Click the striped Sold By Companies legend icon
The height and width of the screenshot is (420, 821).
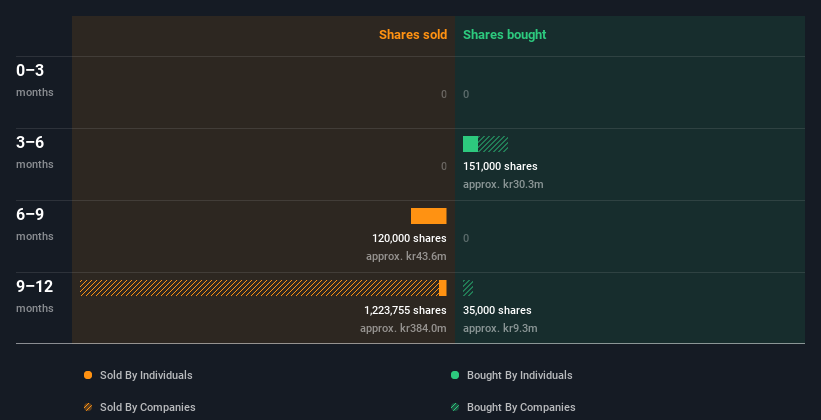(x=88, y=407)
